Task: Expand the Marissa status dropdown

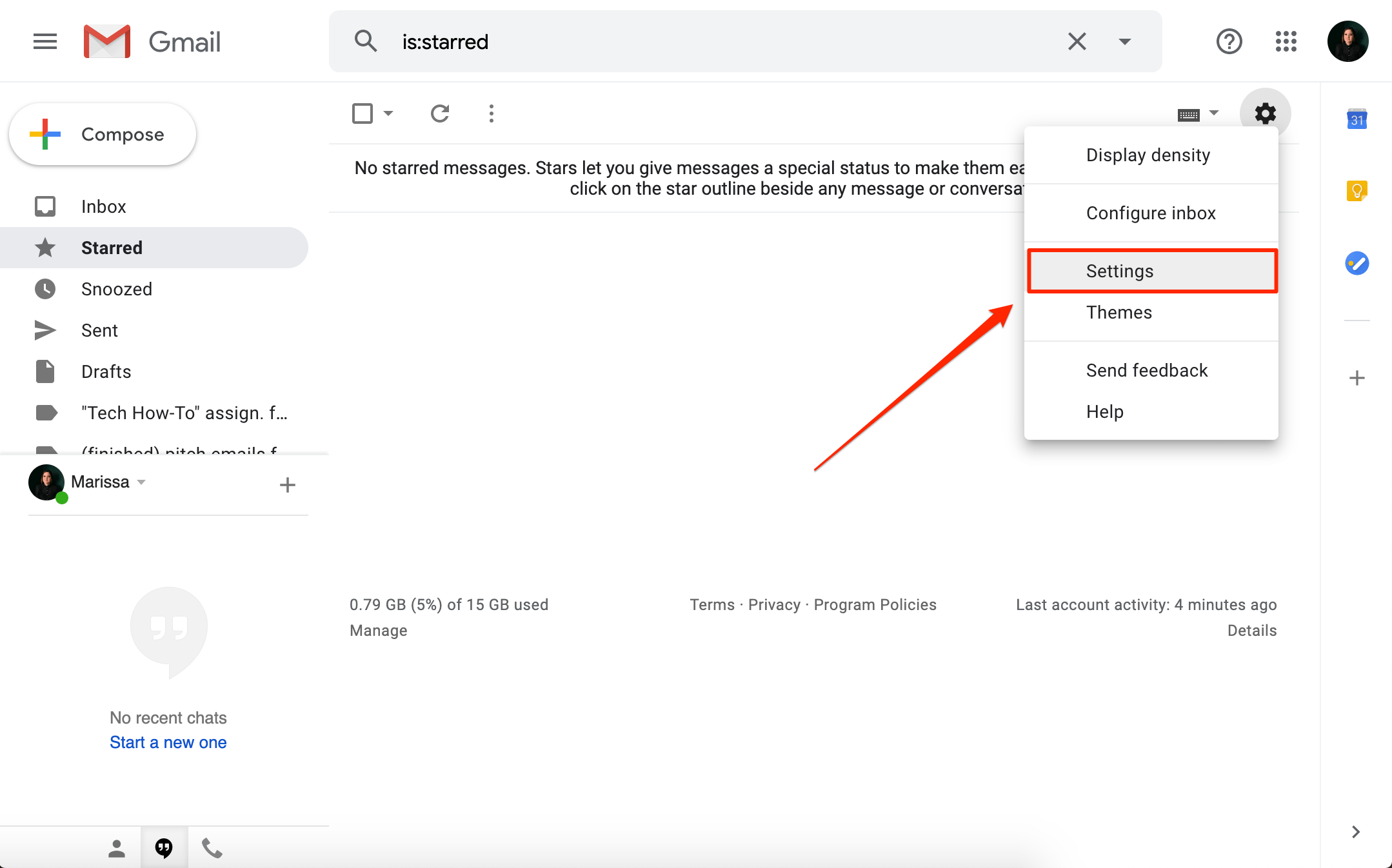Action: [x=141, y=482]
